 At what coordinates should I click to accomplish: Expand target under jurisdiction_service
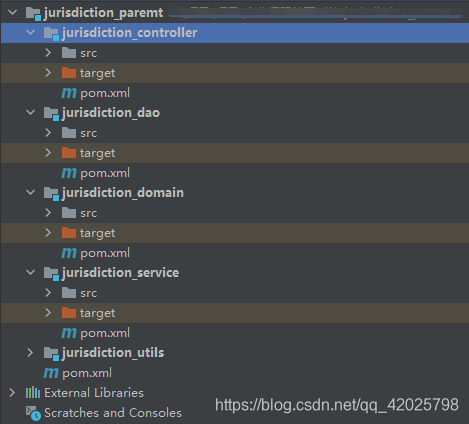pos(48,313)
